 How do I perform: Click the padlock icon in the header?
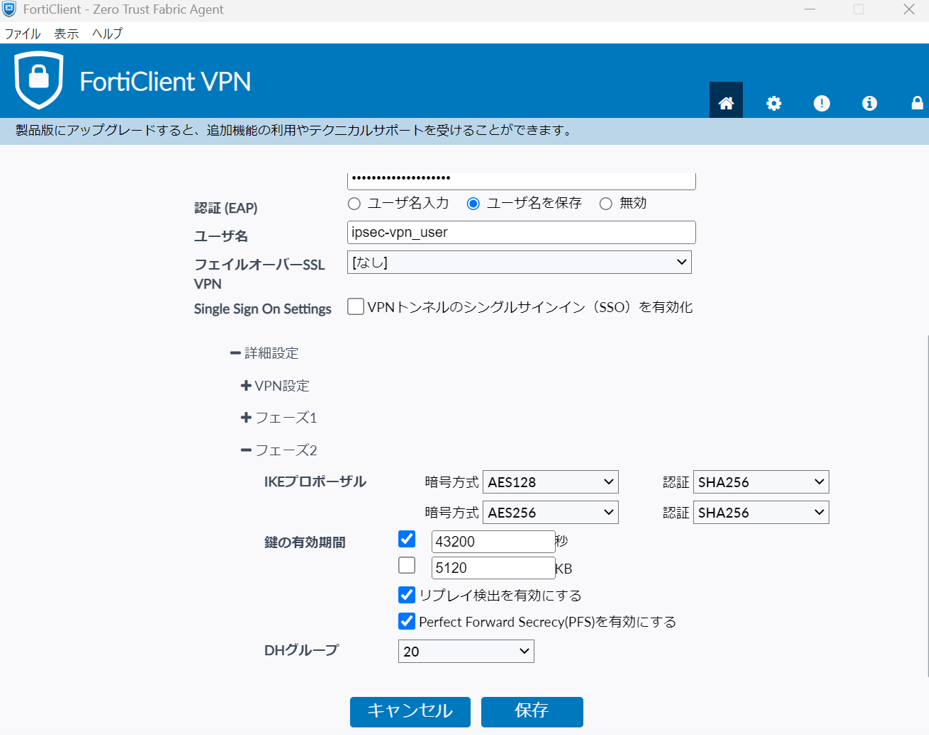click(917, 103)
